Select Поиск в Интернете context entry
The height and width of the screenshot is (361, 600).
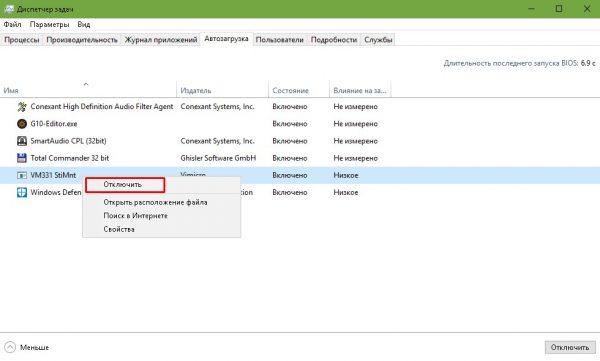pos(161,216)
